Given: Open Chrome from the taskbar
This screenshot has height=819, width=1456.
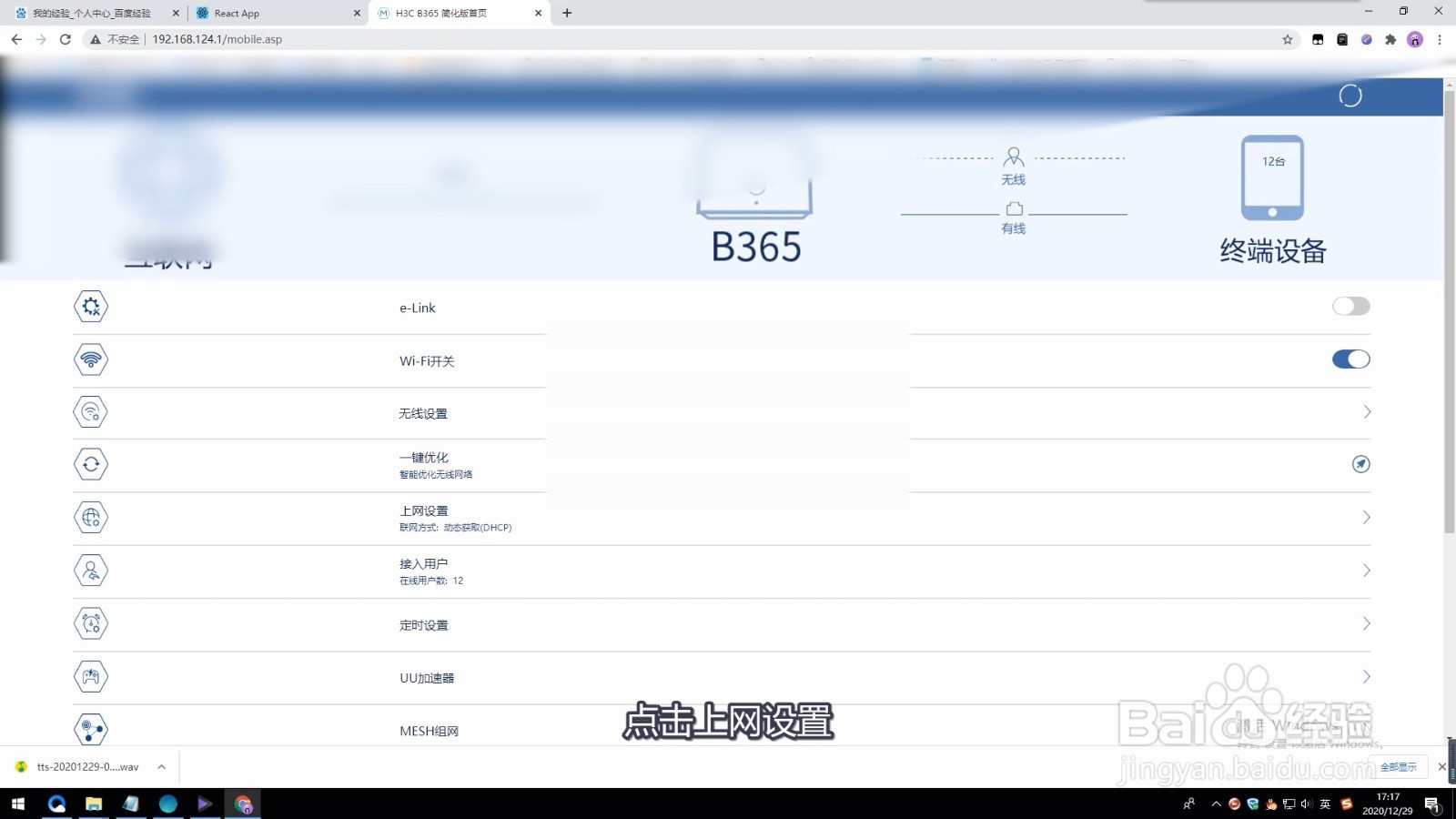Looking at the screenshot, I should point(241,804).
